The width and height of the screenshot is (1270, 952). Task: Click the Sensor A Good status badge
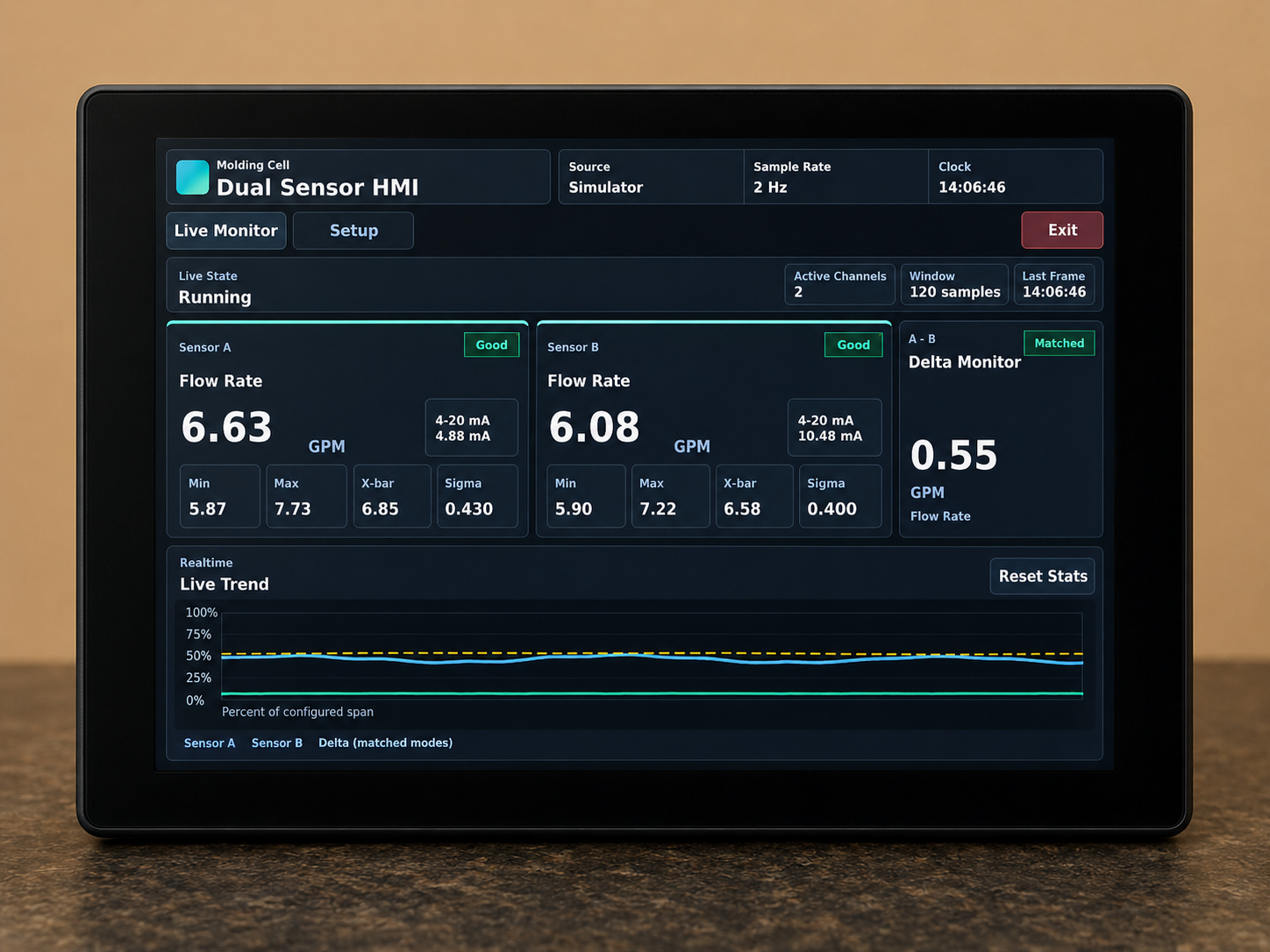491,345
